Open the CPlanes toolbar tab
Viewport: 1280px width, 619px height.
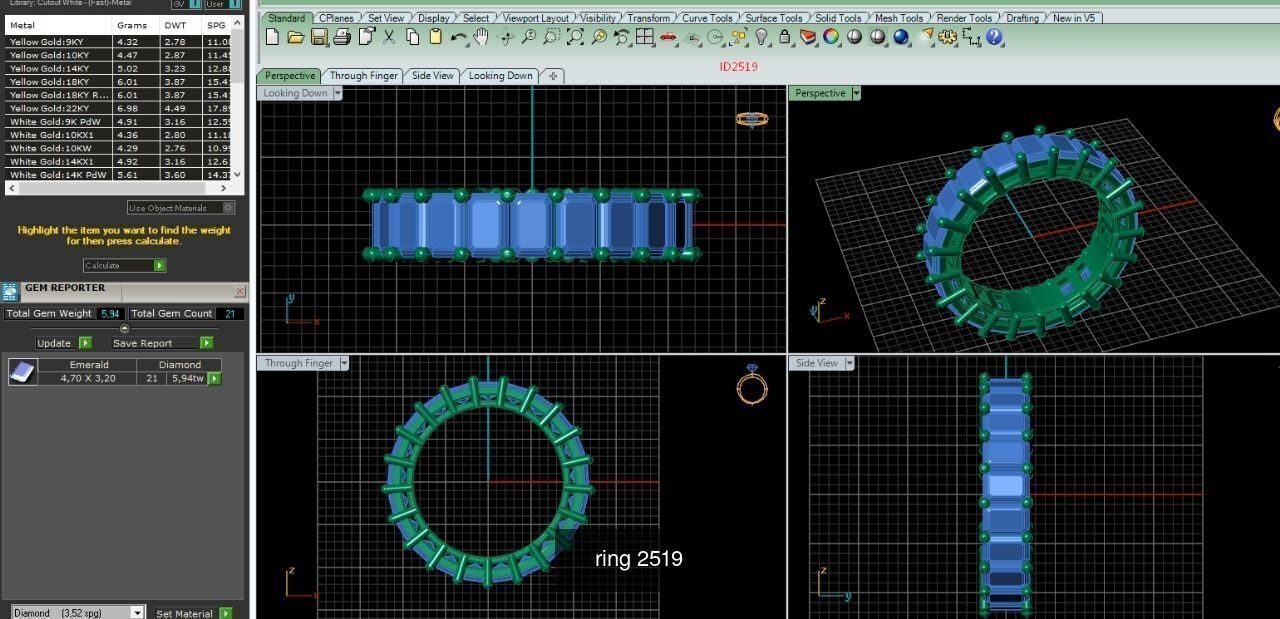click(337, 18)
